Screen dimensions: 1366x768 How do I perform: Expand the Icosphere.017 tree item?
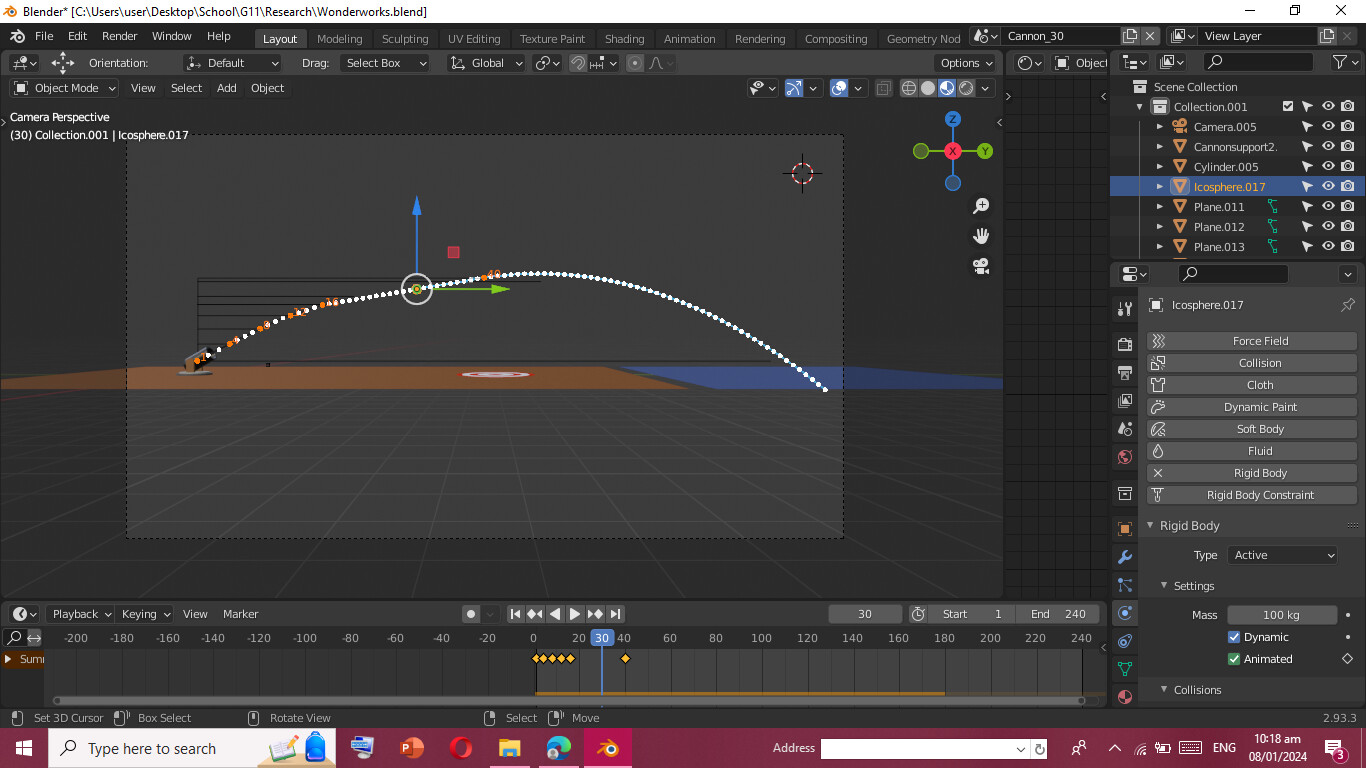point(1158,186)
